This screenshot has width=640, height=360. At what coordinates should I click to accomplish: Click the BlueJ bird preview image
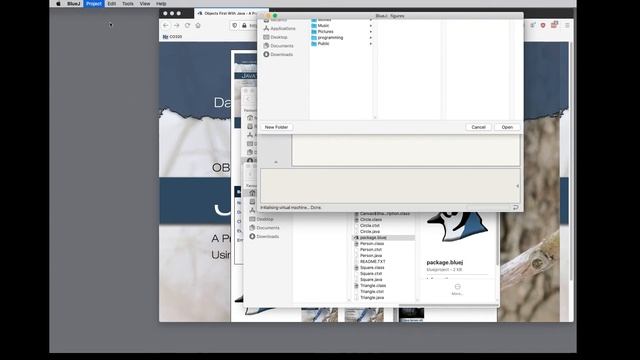coord(456,227)
